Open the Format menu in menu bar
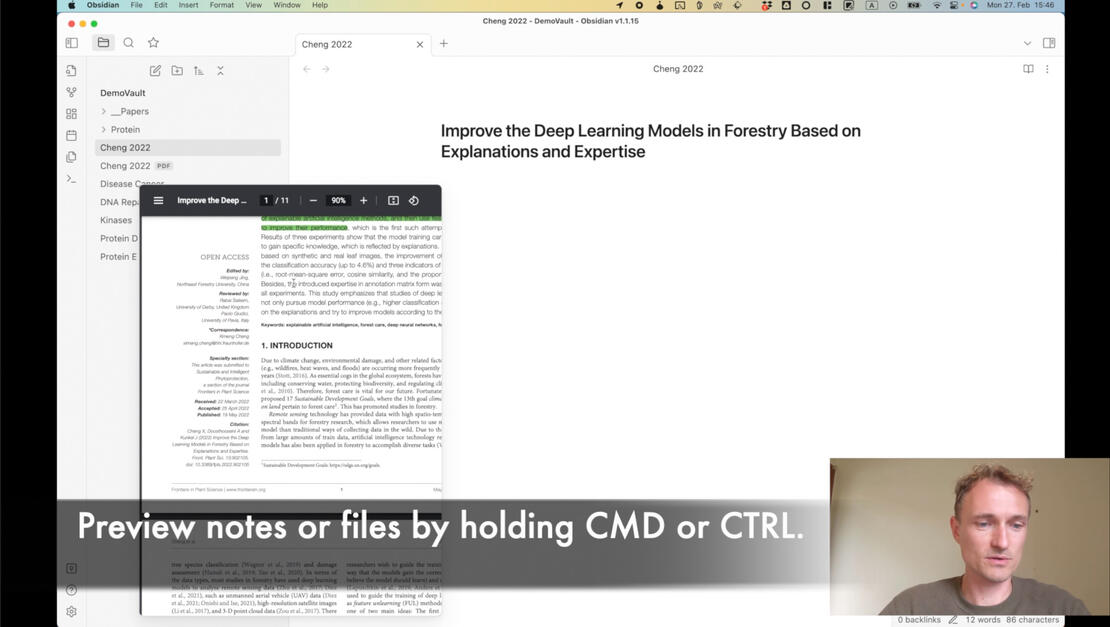 tap(221, 5)
